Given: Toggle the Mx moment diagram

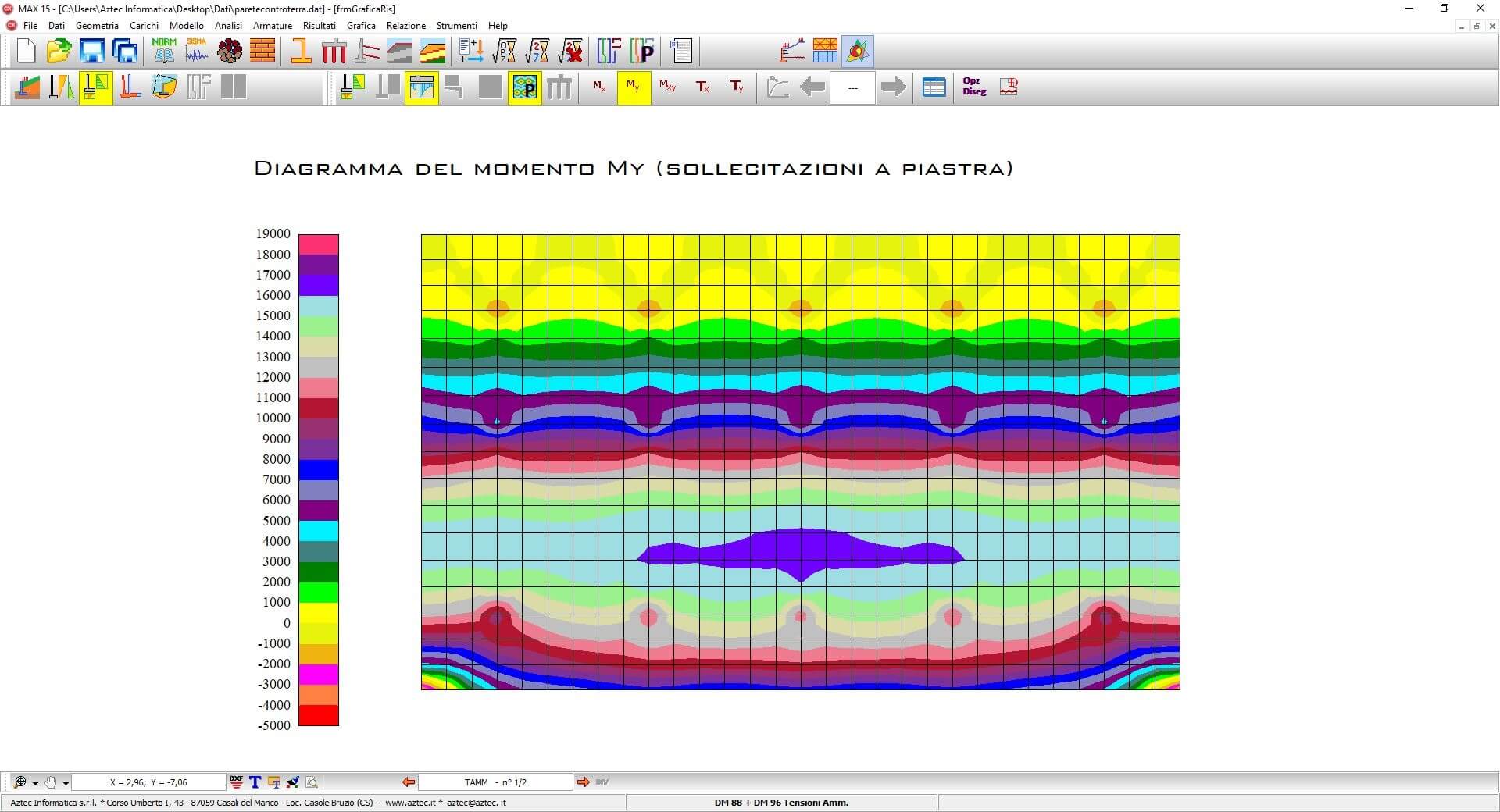Looking at the screenshot, I should (x=599, y=87).
